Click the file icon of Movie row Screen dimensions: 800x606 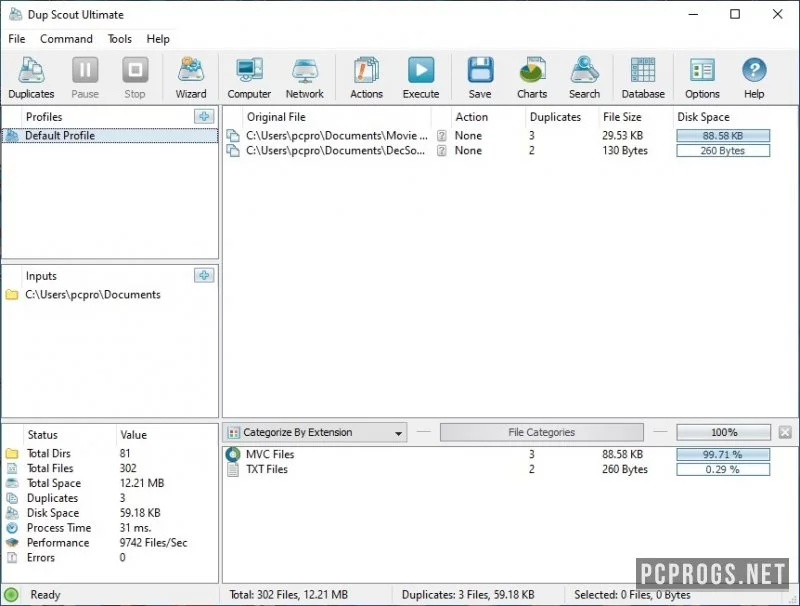233,136
